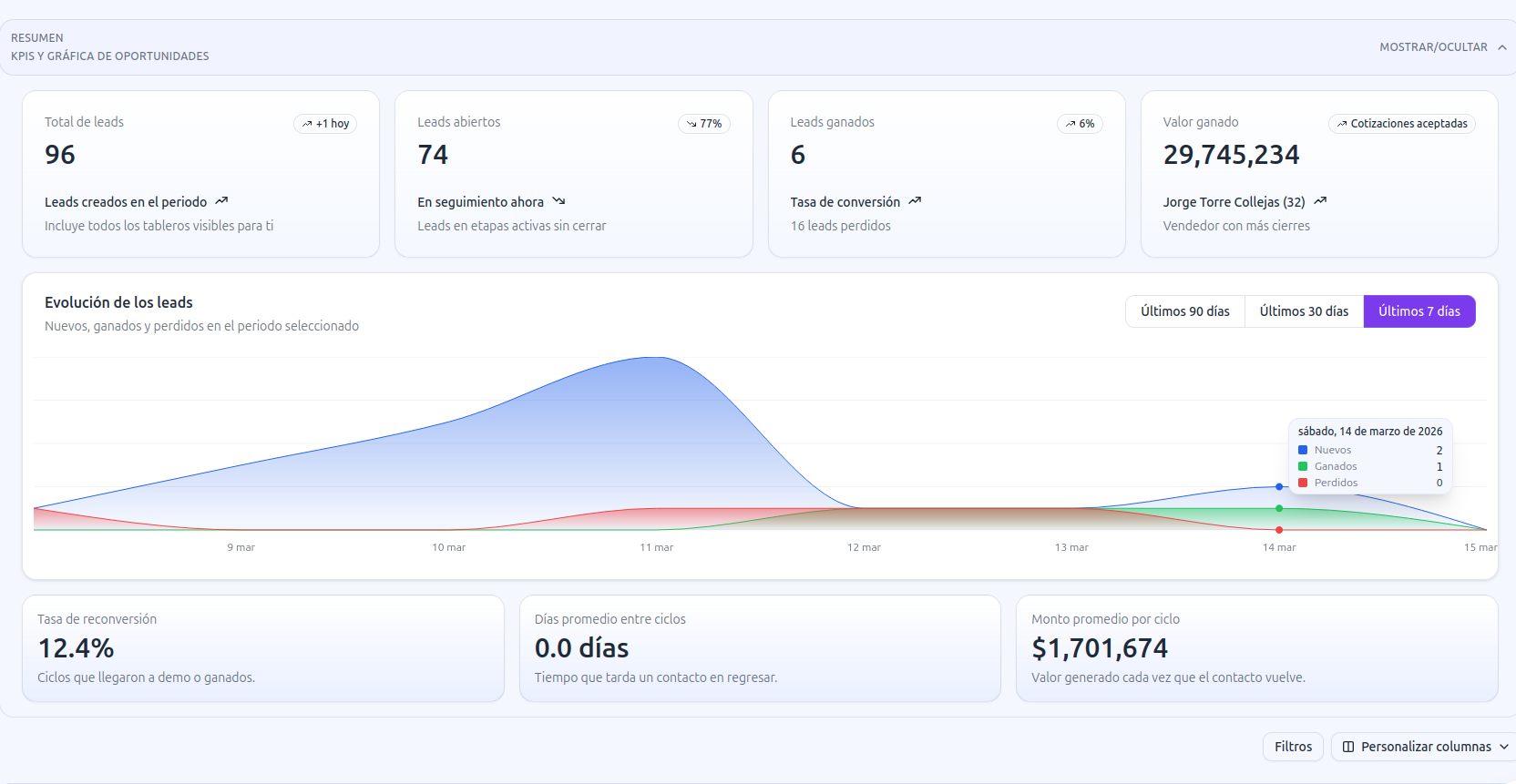The width and height of the screenshot is (1516, 784).
Task: Click the trending-down icon beside En seguimiento ahora
Action: tap(558, 201)
